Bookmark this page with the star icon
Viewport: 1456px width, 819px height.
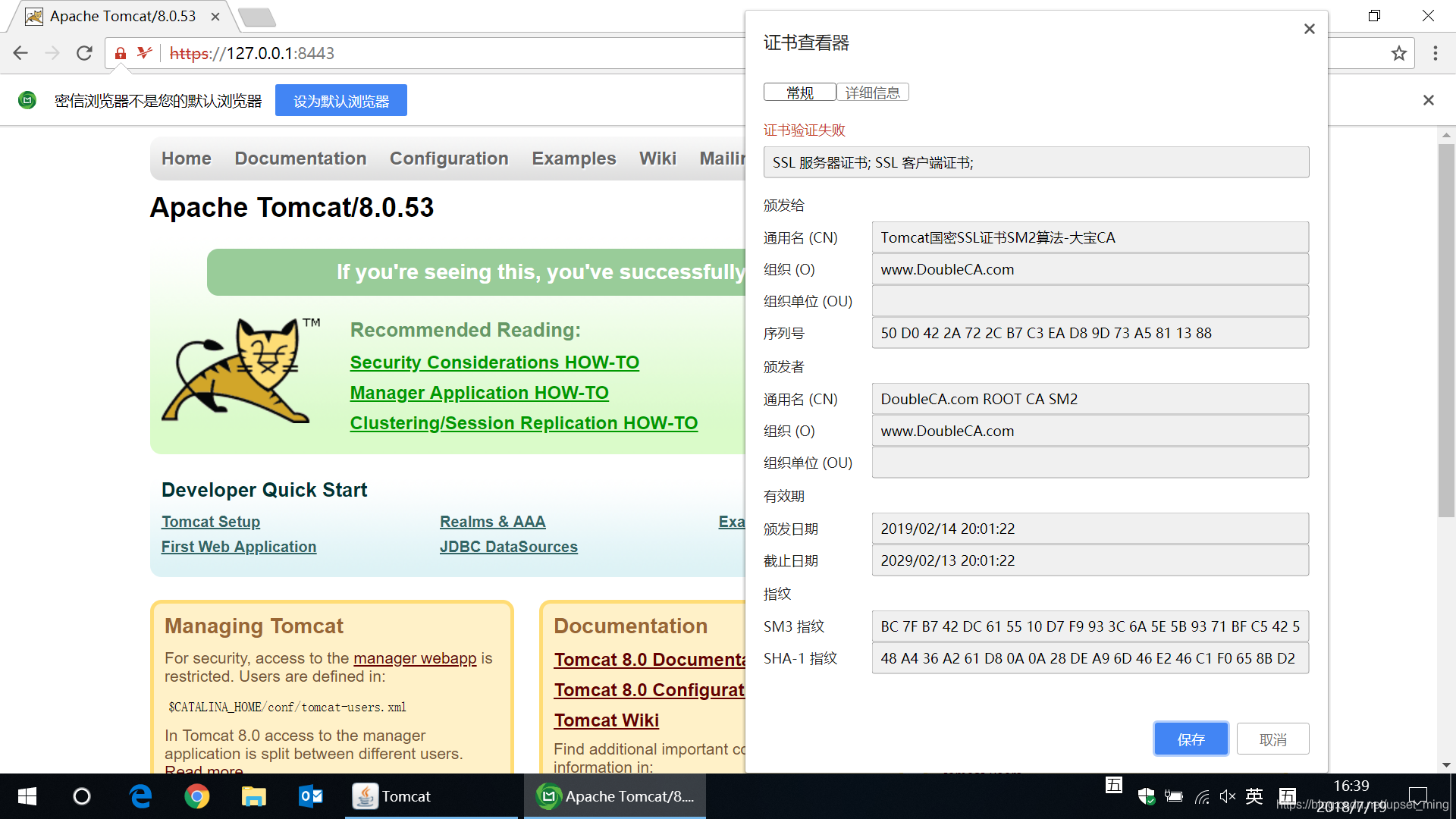pos(1398,53)
